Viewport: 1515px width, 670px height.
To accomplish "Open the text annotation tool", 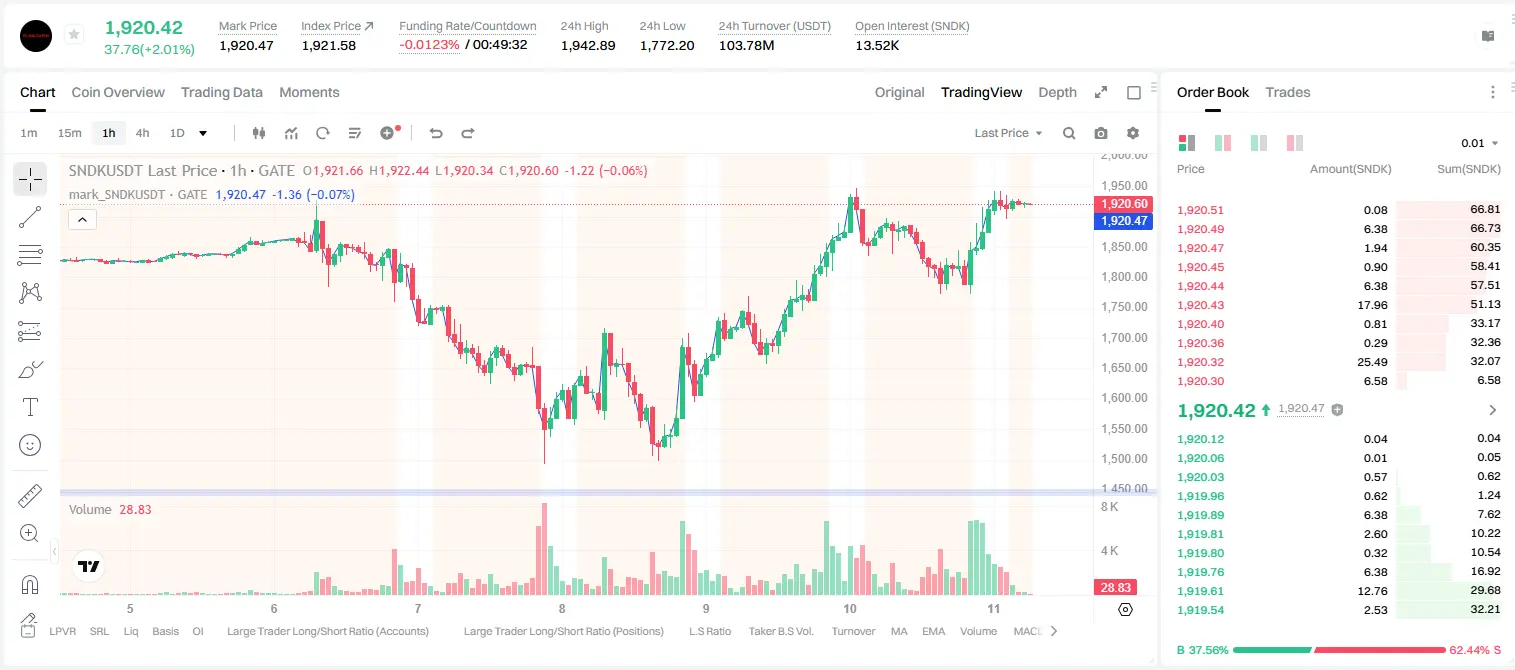I will (30, 407).
